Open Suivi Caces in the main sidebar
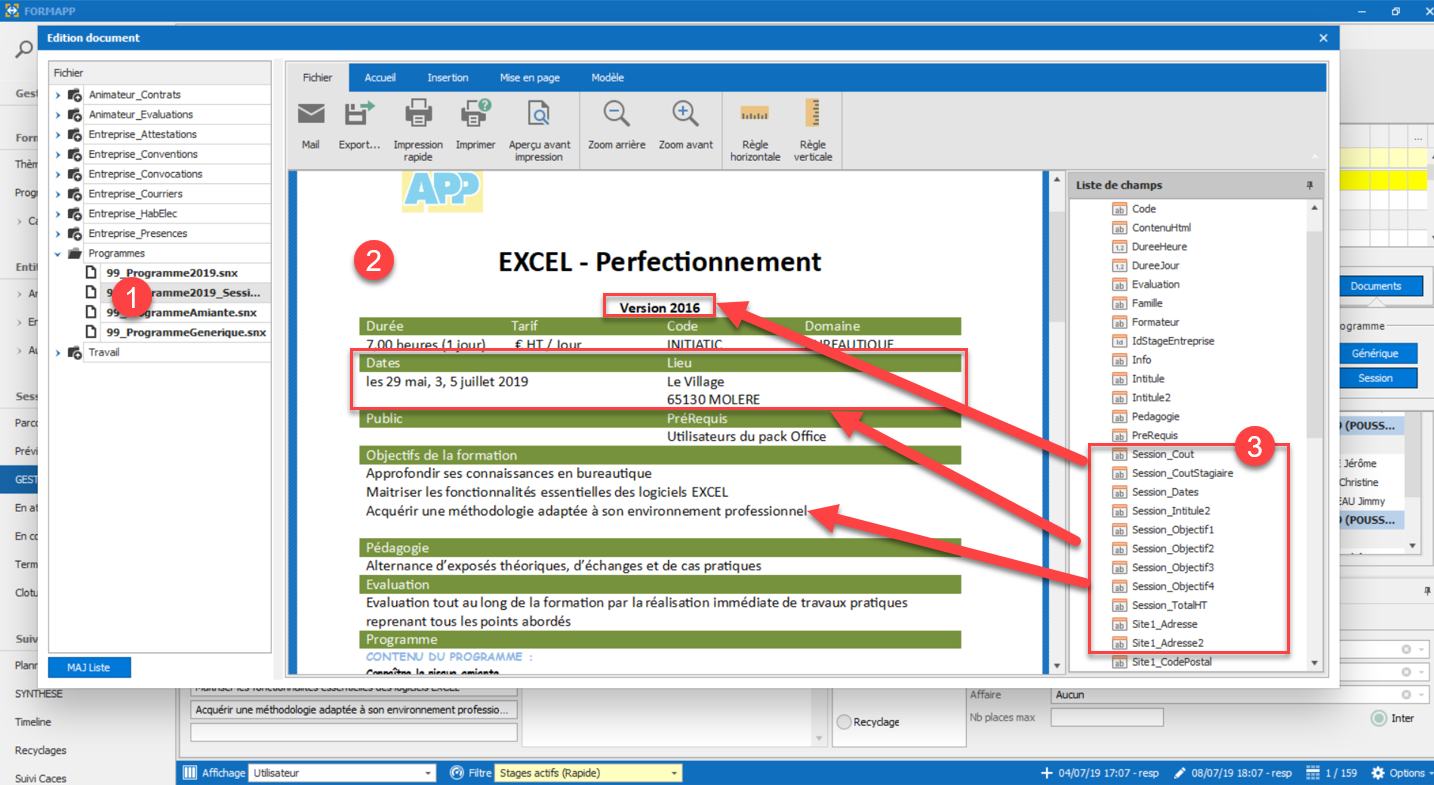This screenshot has width=1434, height=785. 39,778
